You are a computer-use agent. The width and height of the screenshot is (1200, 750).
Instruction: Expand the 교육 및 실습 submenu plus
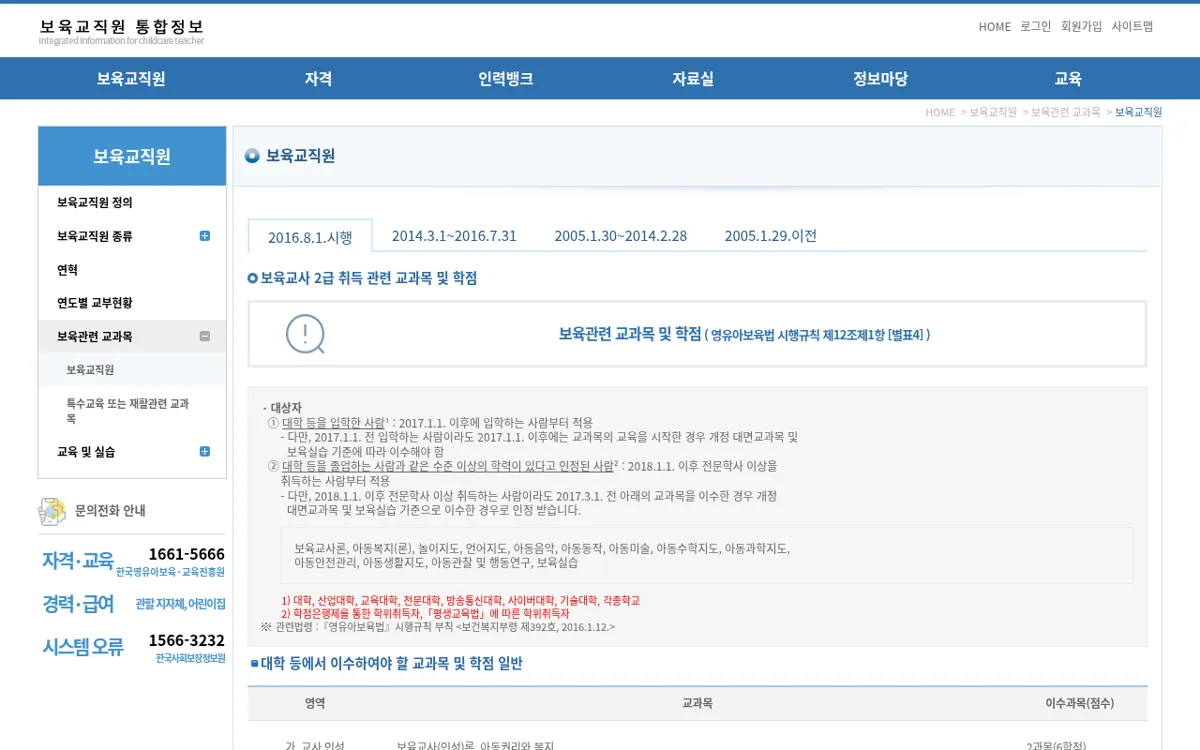205,452
